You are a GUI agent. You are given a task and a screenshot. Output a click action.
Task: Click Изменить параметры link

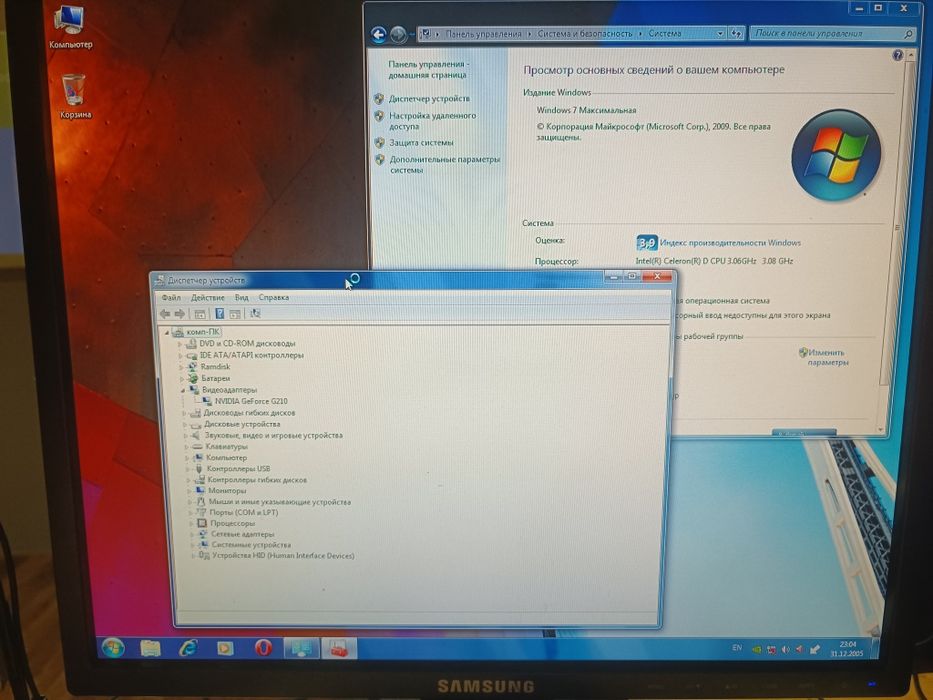pyautogui.click(x=827, y=357)
